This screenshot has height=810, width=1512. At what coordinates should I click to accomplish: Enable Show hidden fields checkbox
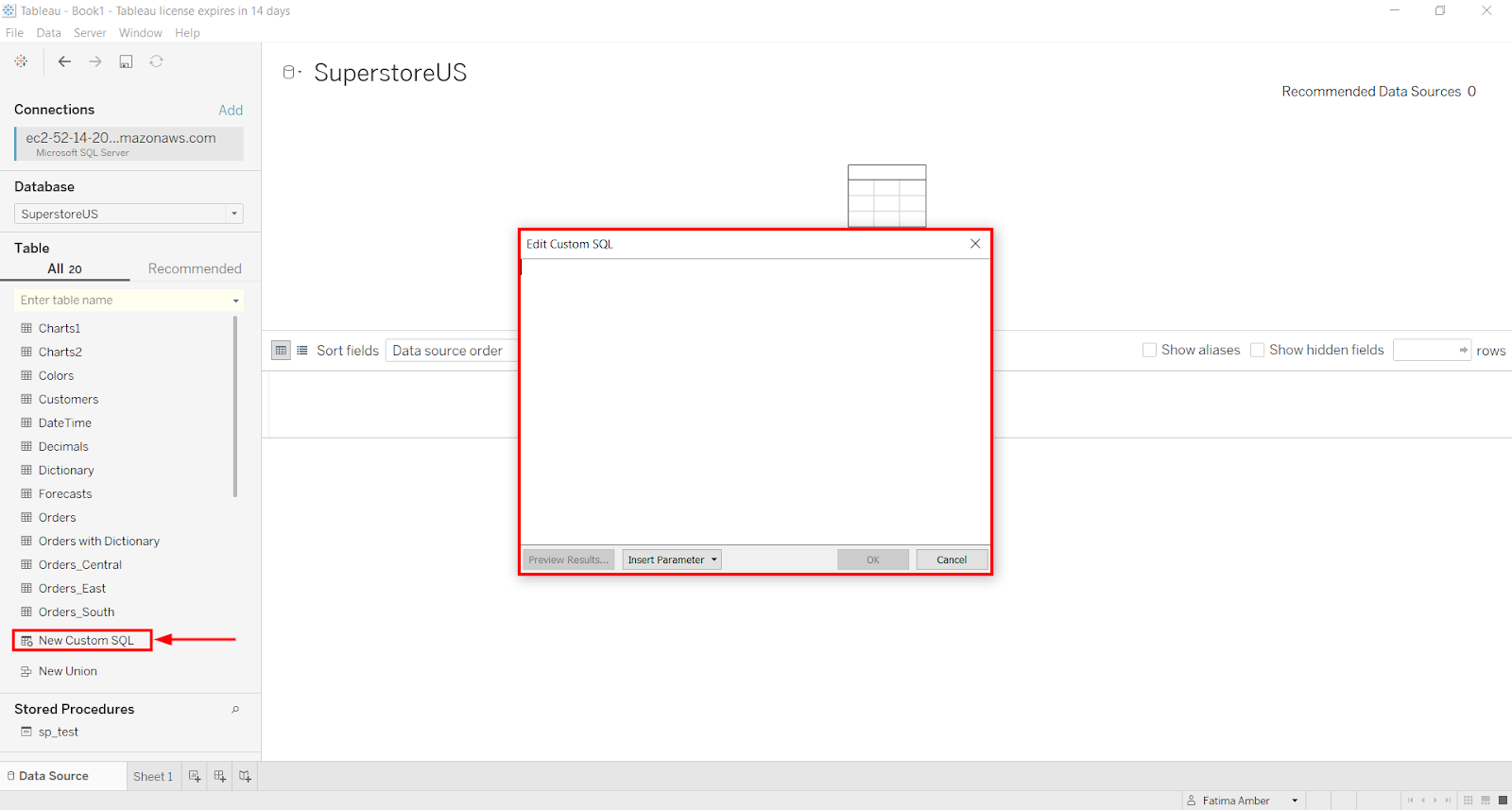pos(1257,350)
